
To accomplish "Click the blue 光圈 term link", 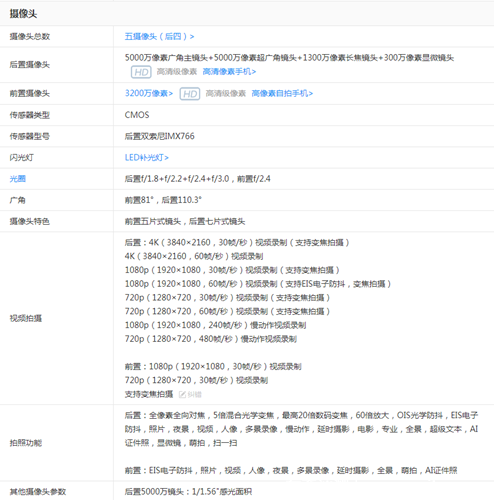I will (18, 179).
